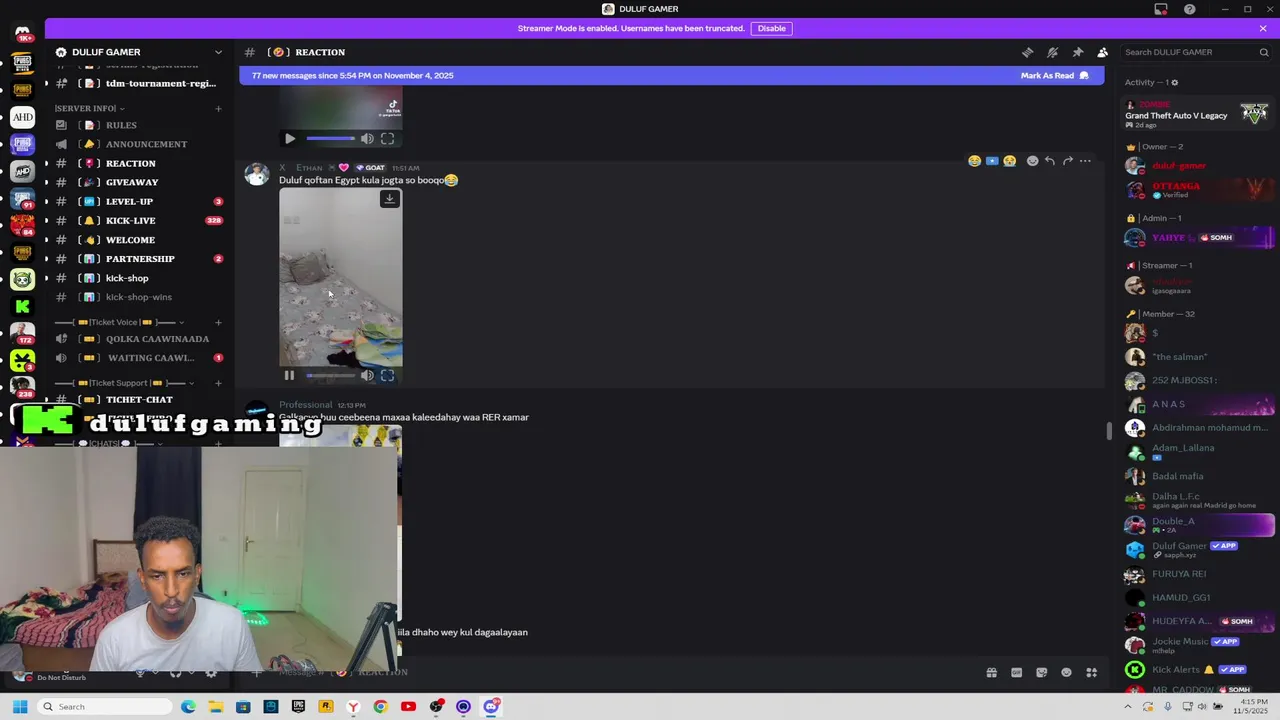Create a channel in Ticket Voice category
Screen dimensions: 1280x720
pyautogui.click(x=218, y=322)
